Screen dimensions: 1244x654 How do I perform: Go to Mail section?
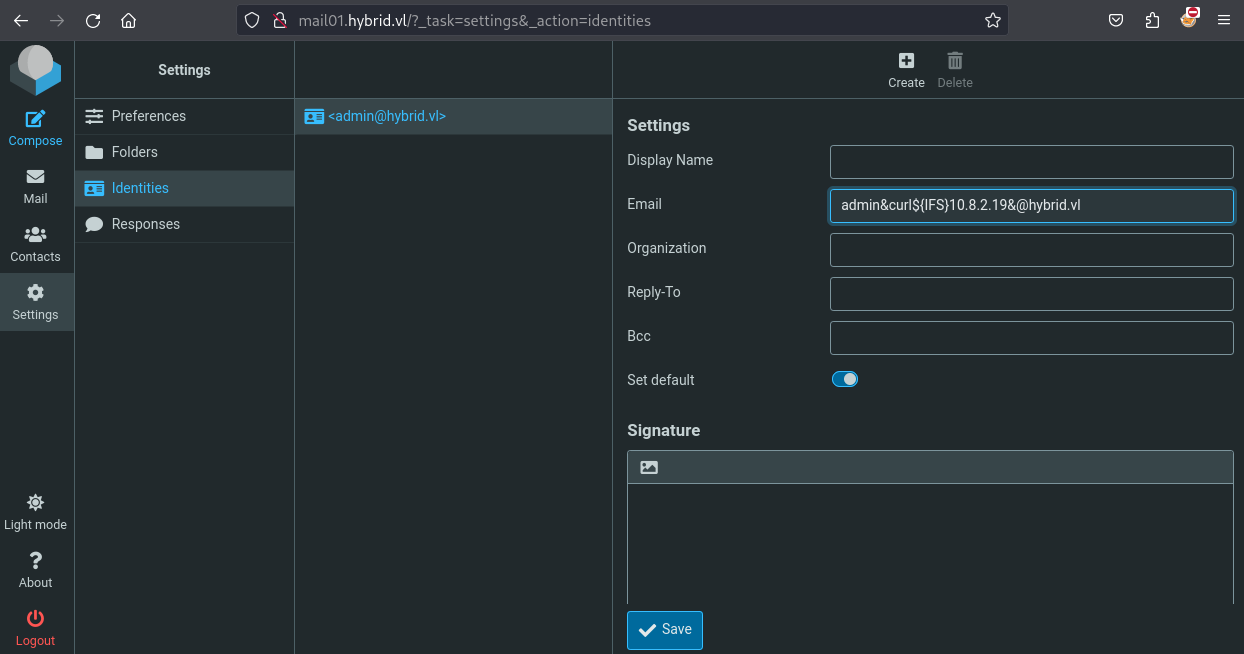pos(36,186)
